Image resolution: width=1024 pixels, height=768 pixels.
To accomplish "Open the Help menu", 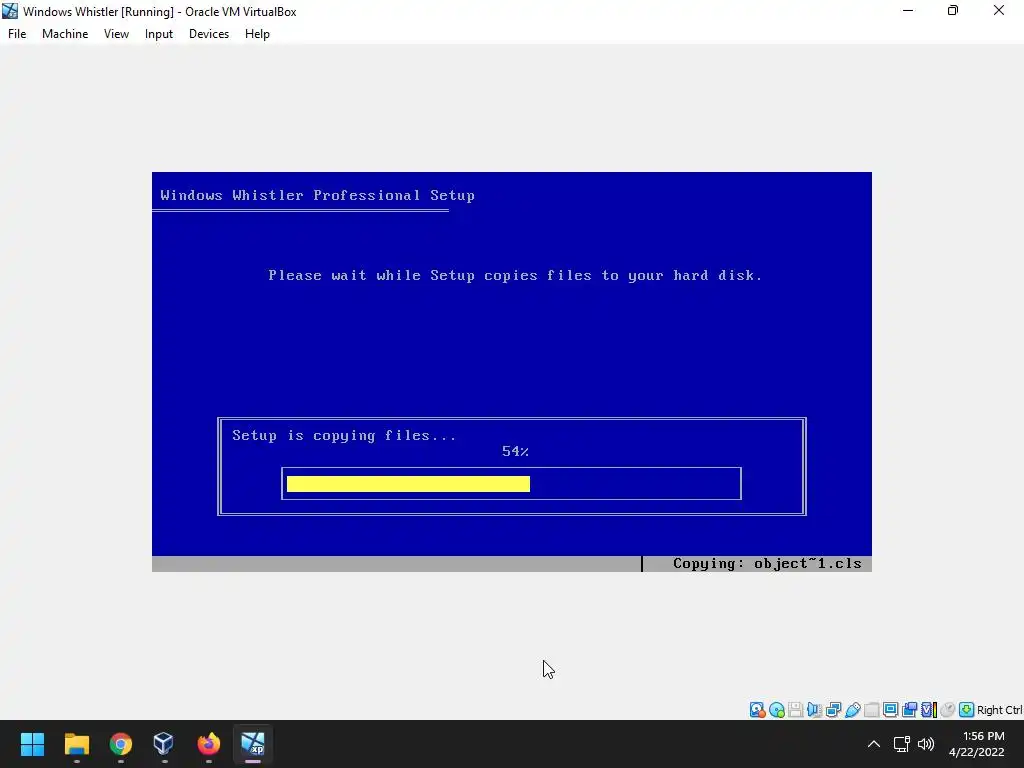I will pyautogui.click(x=257, y=34).
